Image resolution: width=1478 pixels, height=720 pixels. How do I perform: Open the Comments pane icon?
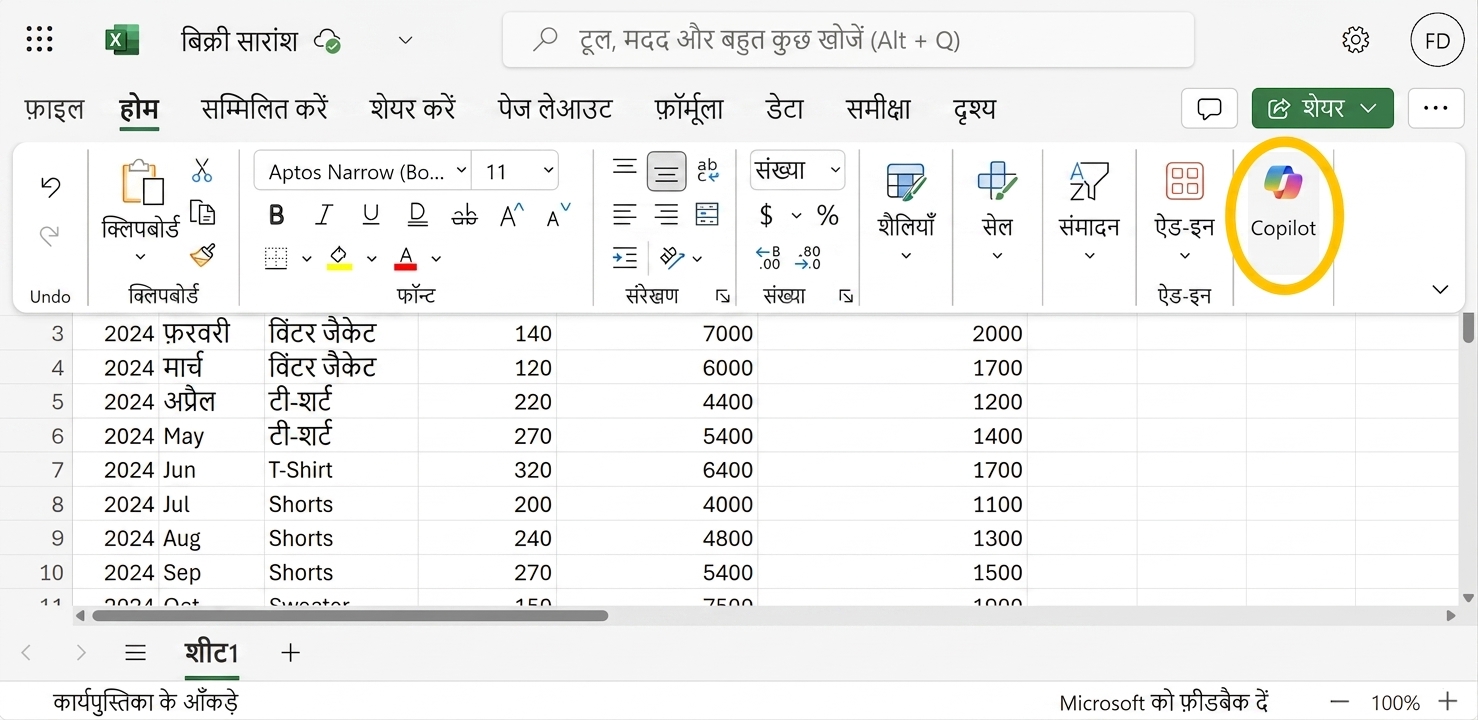click(x=1210, y=108)
